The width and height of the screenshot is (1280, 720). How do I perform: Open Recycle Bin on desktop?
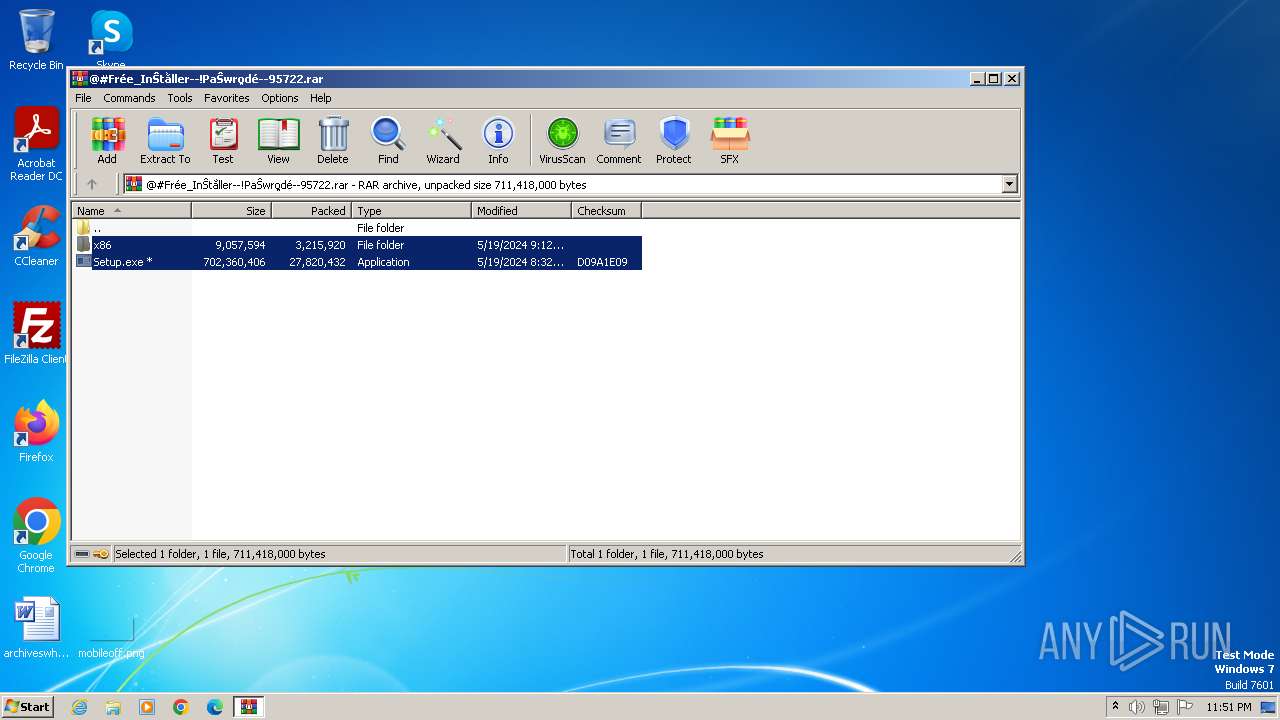[x=36, y=40]
